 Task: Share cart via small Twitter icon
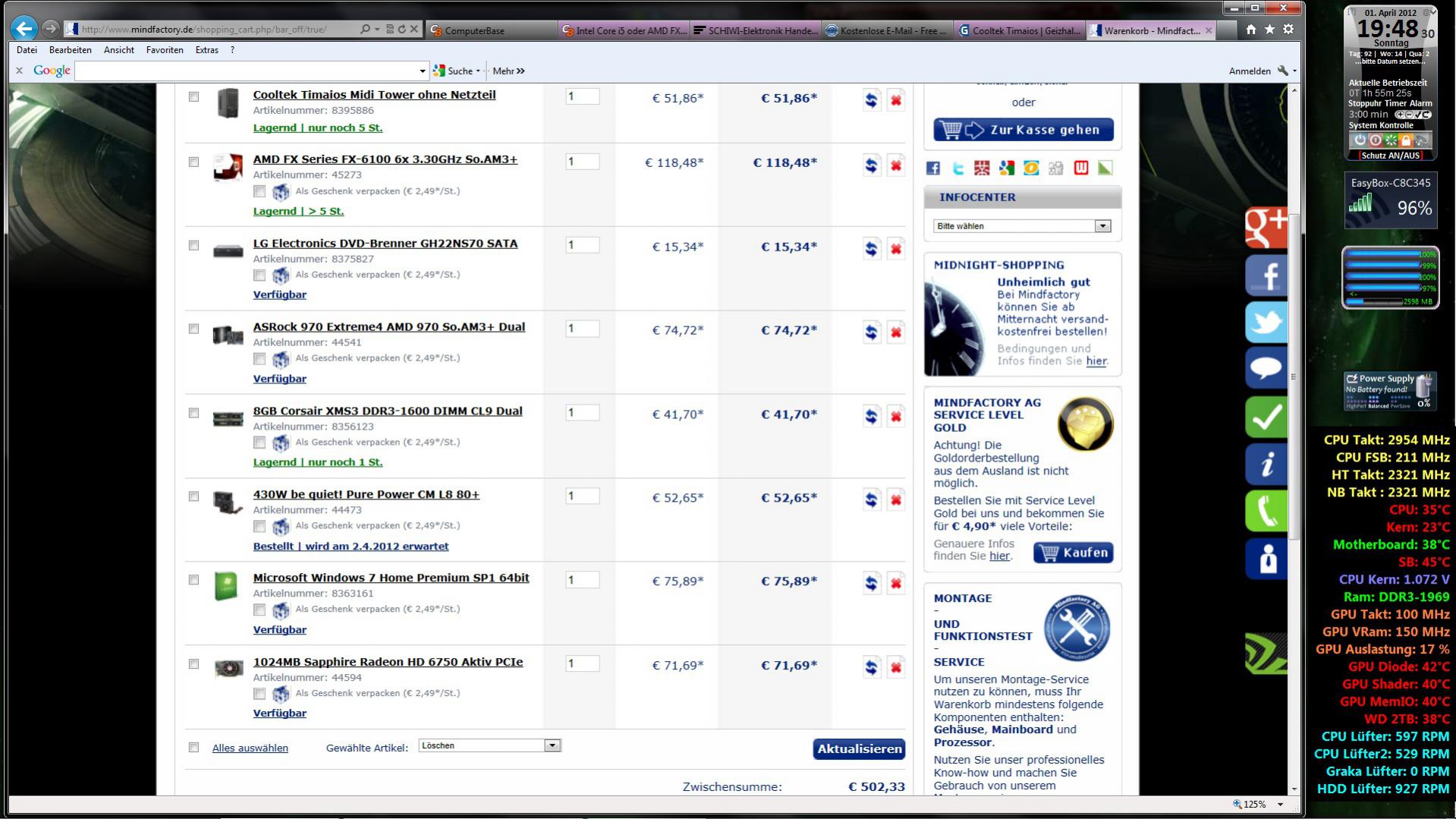(958, 169)
